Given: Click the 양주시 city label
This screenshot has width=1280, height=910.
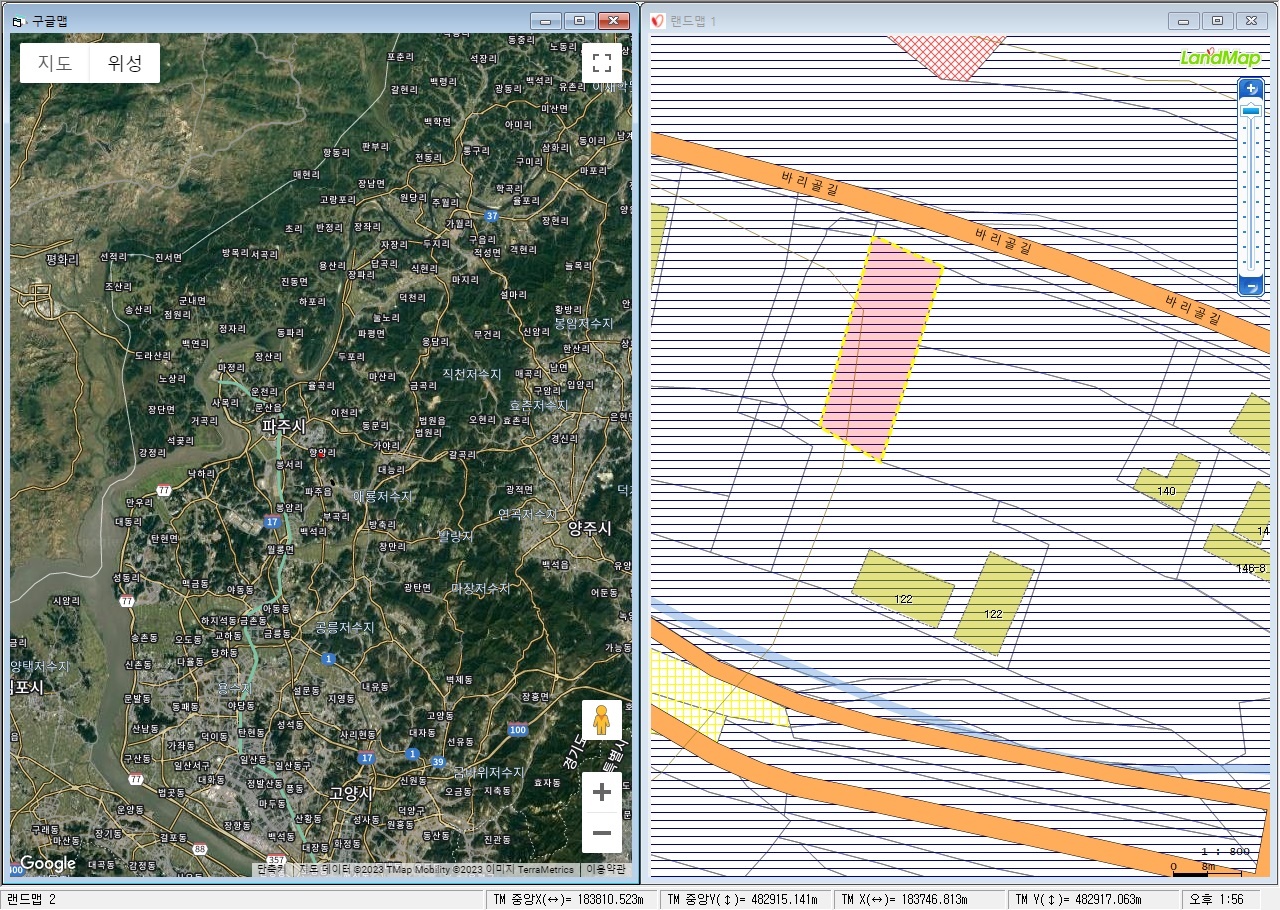Looking at the screenshot, I should coord(589,528).
